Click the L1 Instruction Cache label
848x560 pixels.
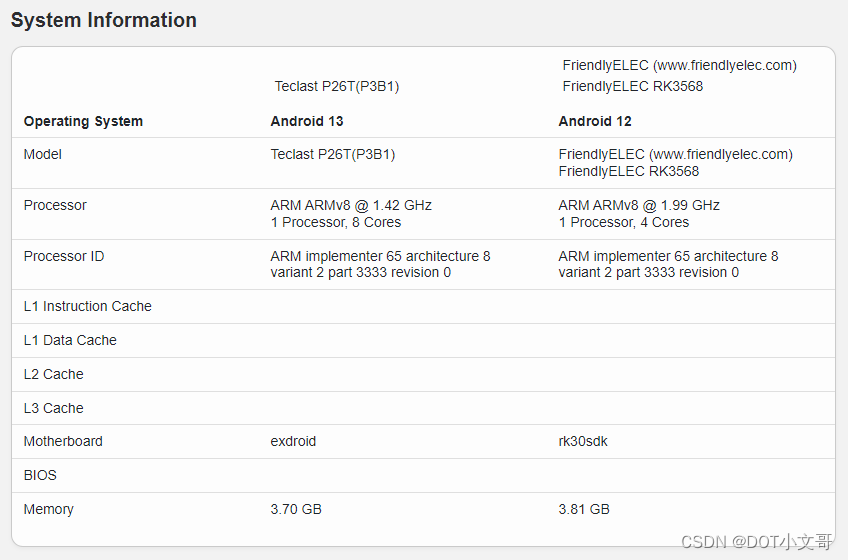pos(88,306)
